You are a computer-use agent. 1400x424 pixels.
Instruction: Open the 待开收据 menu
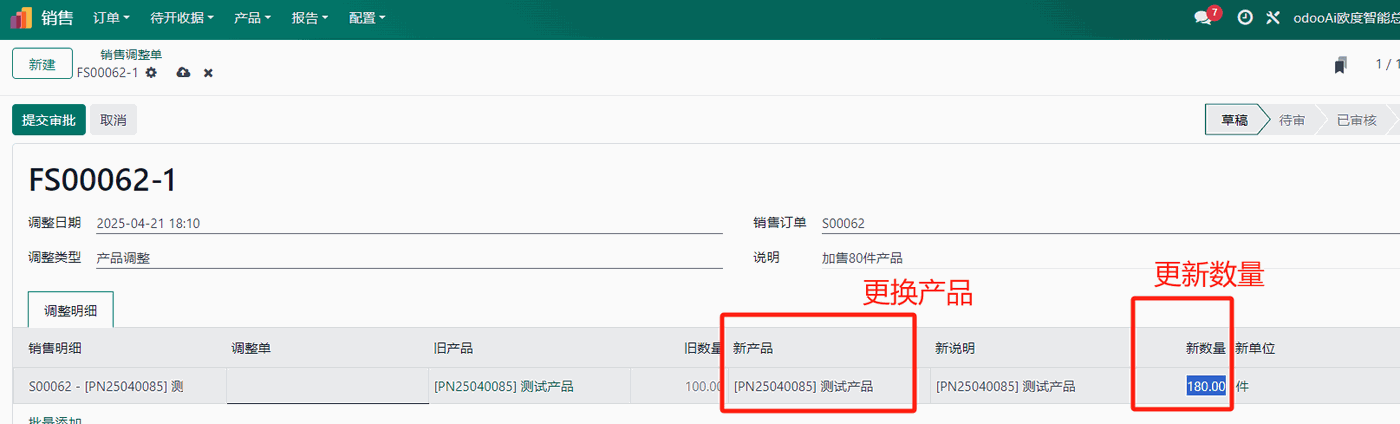pyautogui.click(x=182, y=18)
